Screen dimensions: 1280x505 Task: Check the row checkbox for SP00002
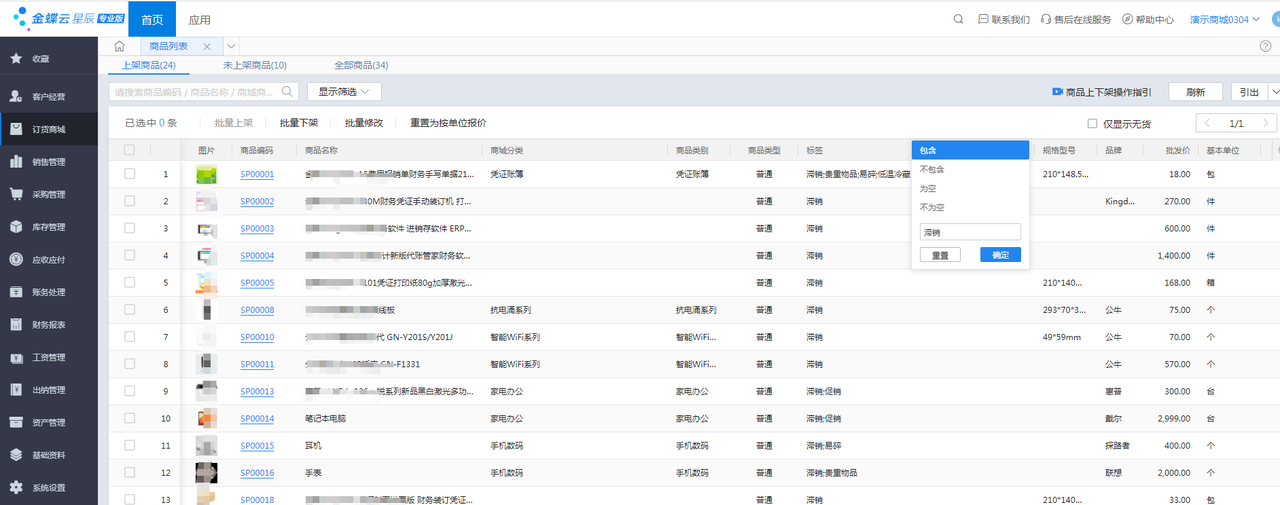click(129, 201)
